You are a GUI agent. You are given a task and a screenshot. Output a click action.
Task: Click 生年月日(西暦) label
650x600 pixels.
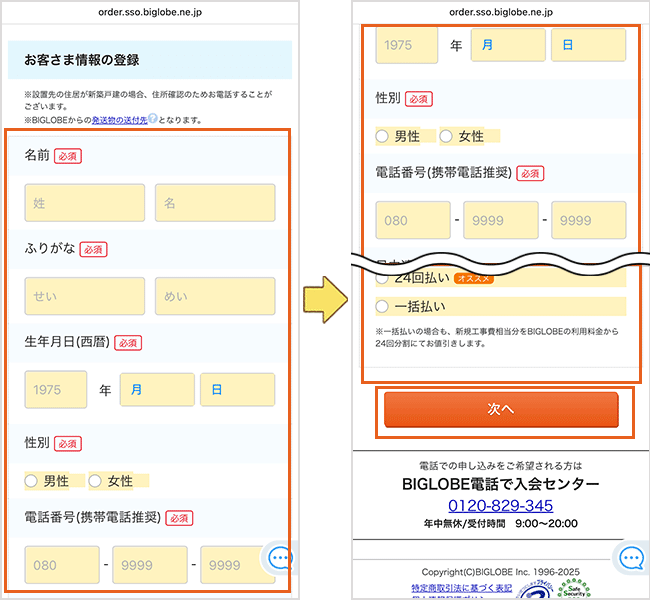(x=67, y=342)
